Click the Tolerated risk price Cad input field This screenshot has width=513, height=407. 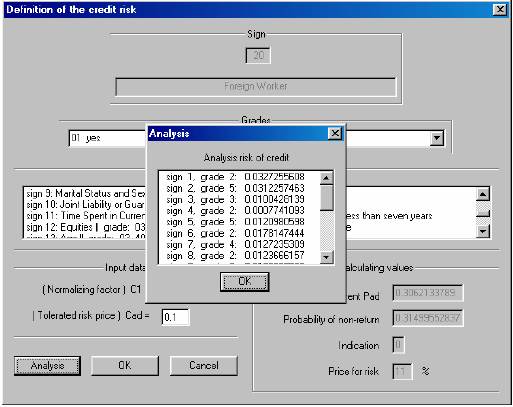[x=175, y=317]
